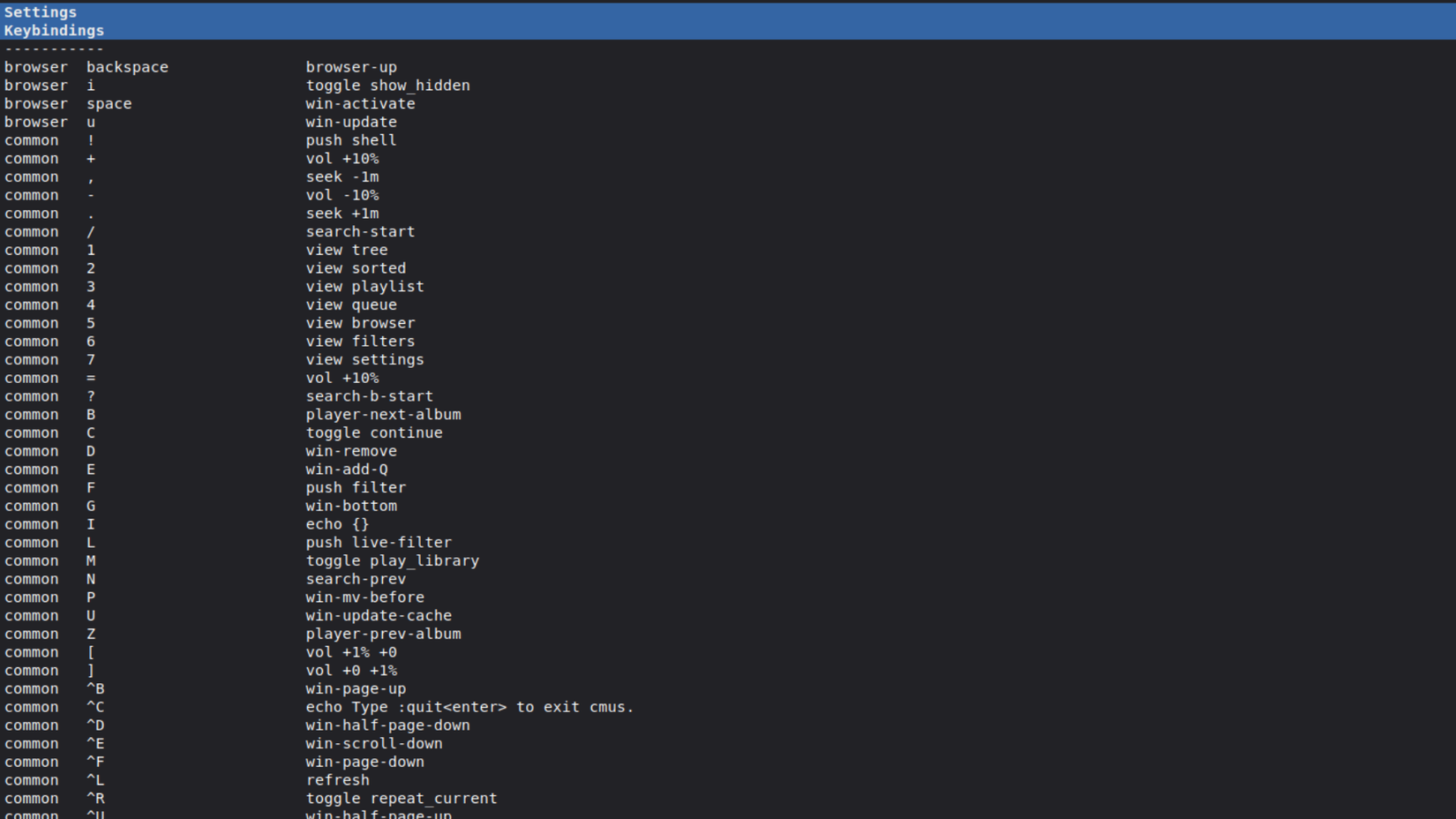Select the common = 'vol +10%' row

728,378
